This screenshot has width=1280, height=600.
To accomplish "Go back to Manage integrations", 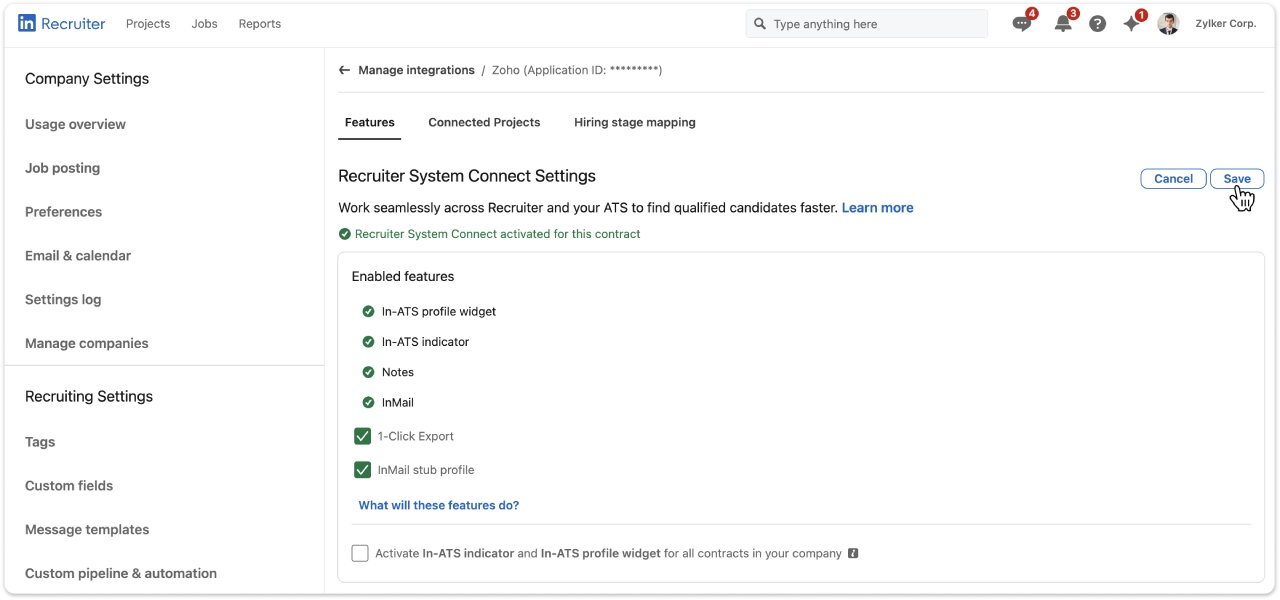I will coord(416,70).
